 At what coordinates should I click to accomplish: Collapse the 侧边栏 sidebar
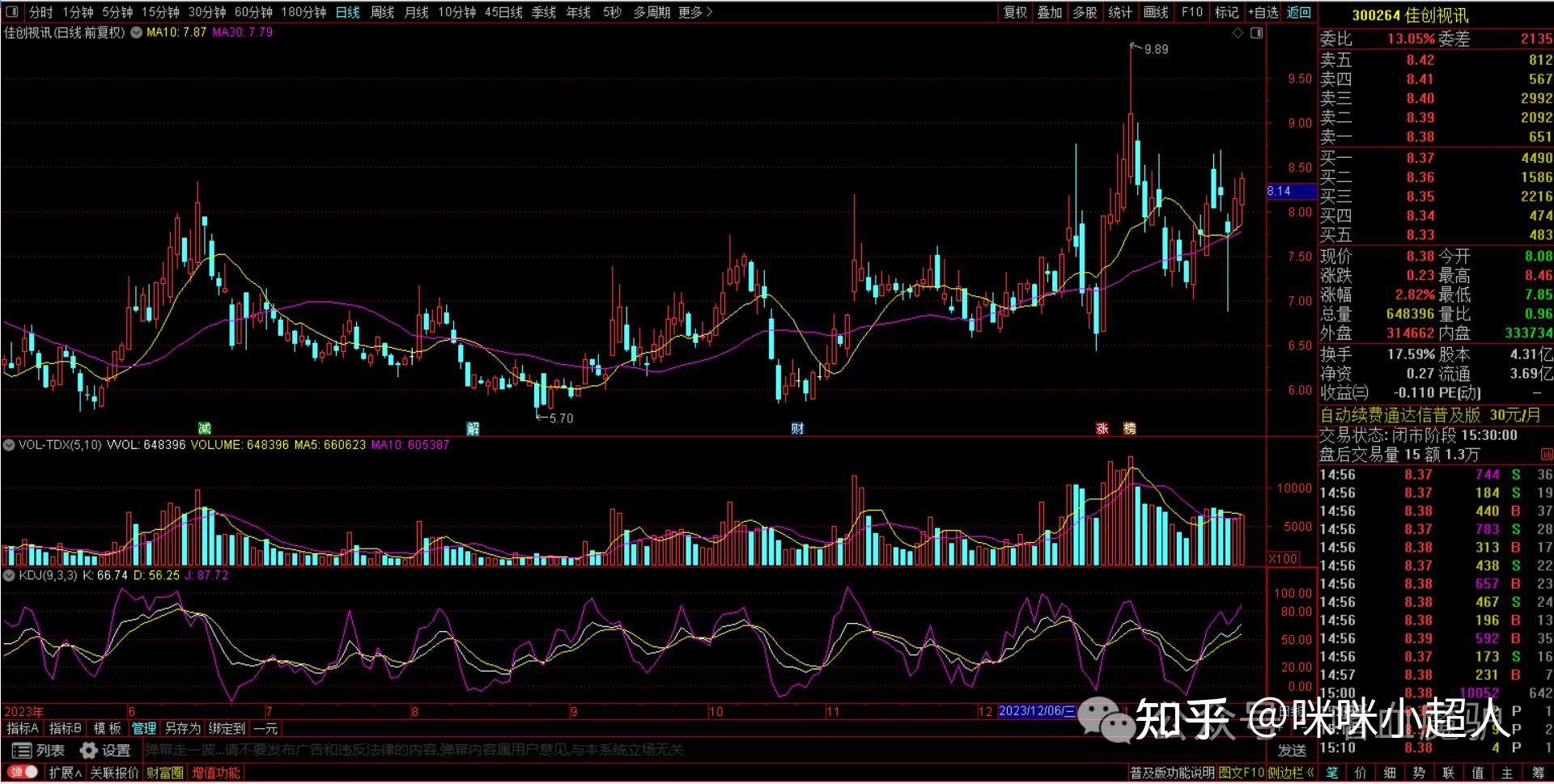(1290, 773)
